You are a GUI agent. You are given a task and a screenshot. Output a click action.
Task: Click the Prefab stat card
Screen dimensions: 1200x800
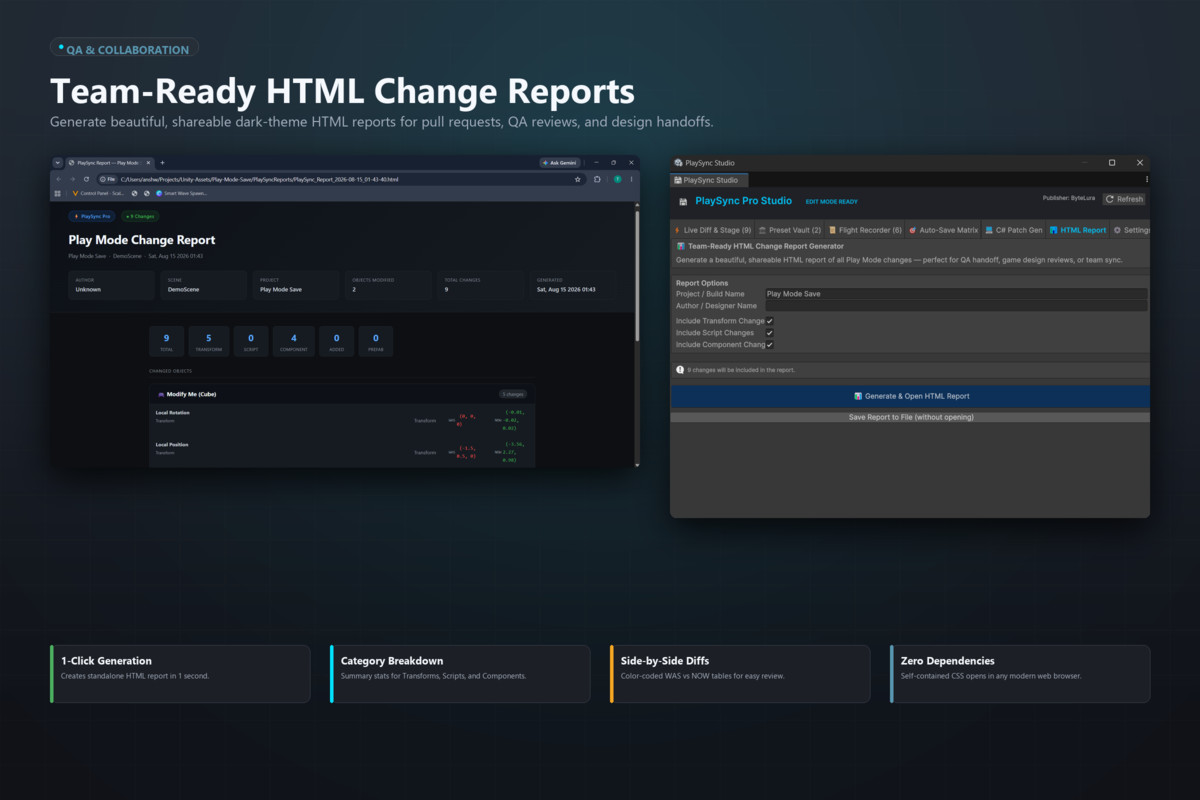coord(375,341)
